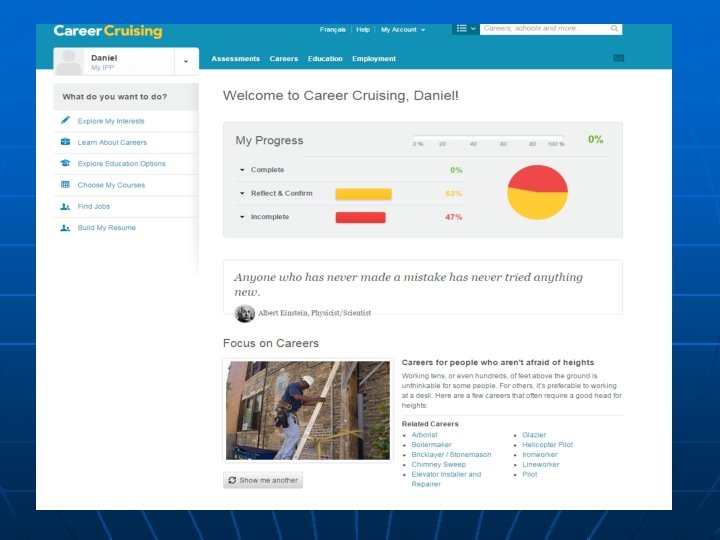Click the people icon beside Build My Resume
This screenshot has height=540, width=720.
[65, 228]
